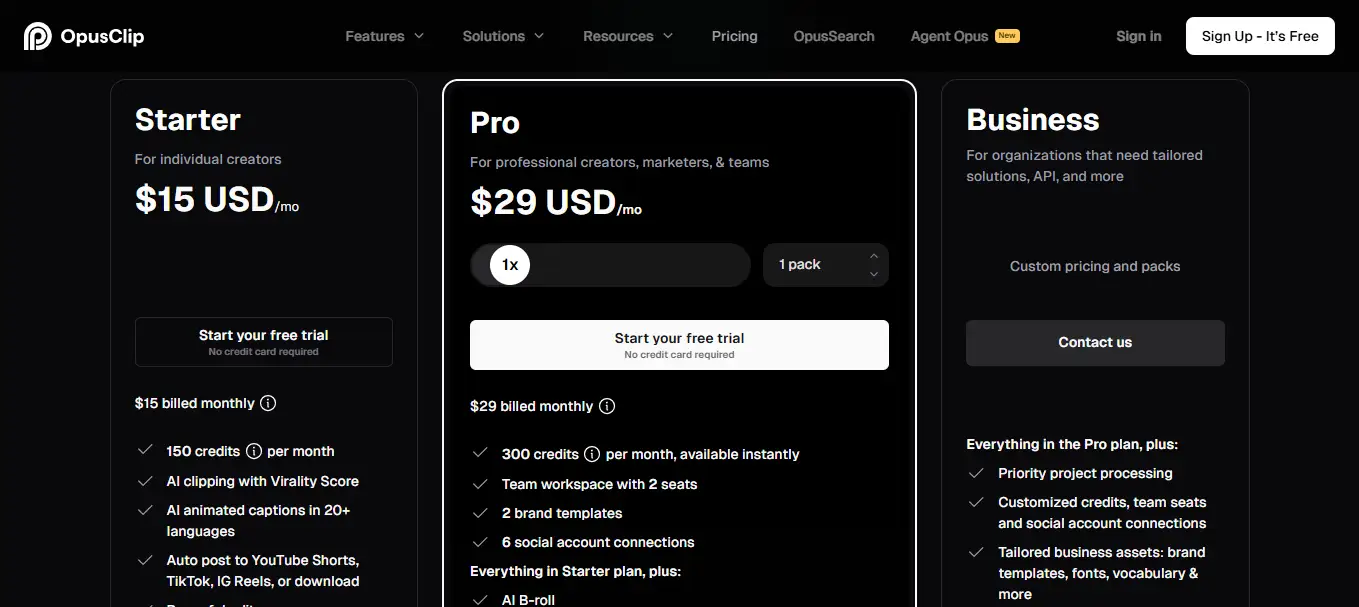Click info icon beside 300 credits

tap(592, 454)
